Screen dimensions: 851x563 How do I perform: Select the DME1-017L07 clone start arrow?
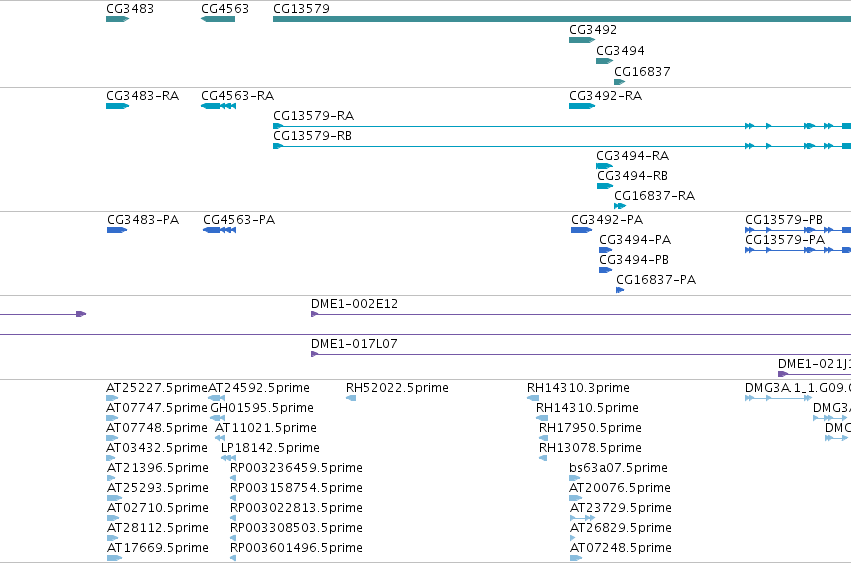click(314, 354)
